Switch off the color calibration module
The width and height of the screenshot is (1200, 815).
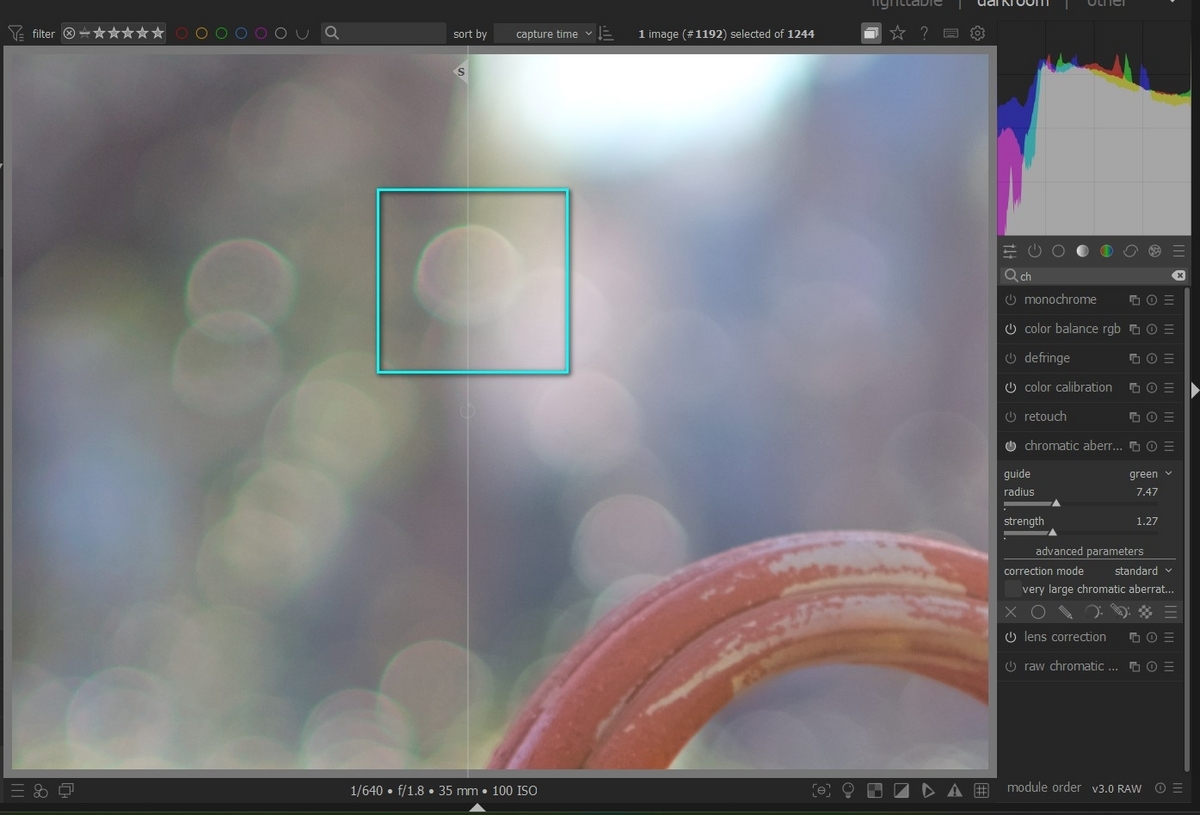(x=1011, y=387)
